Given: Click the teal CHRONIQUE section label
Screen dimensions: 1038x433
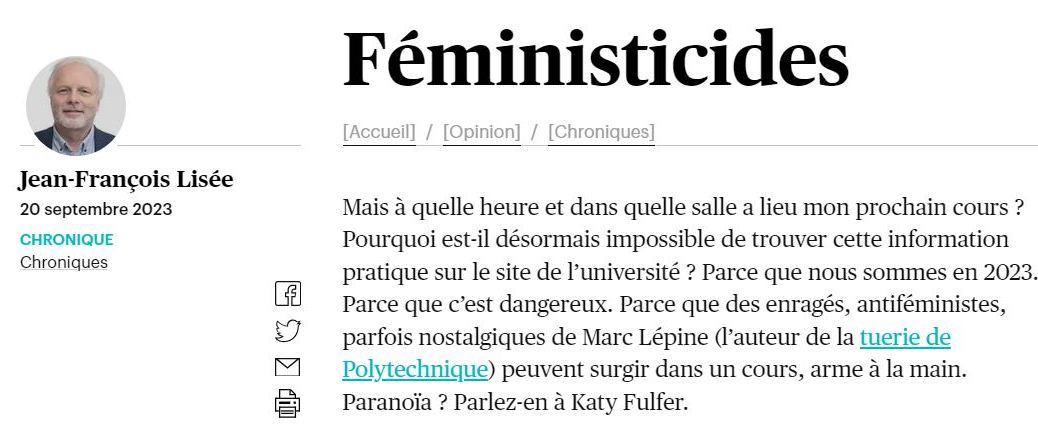Looking at the screenshot, I should (67, 240).
